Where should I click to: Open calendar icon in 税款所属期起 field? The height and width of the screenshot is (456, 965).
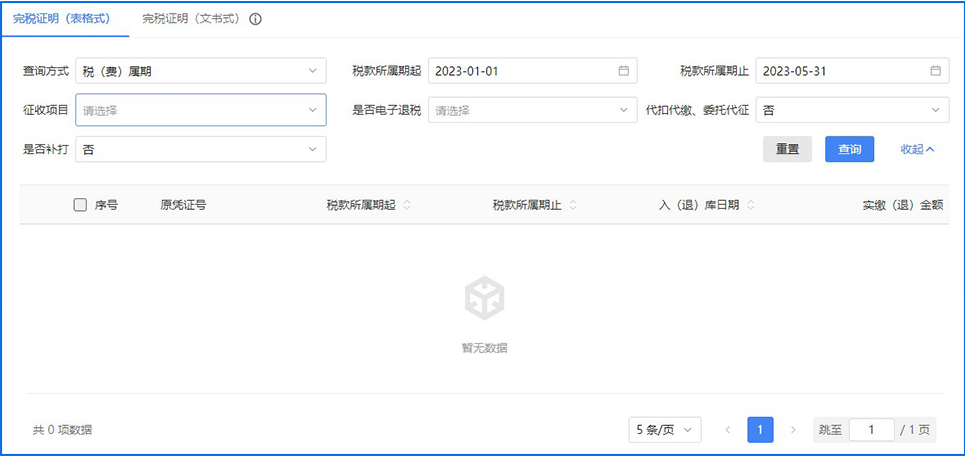(x=623, y=71)
